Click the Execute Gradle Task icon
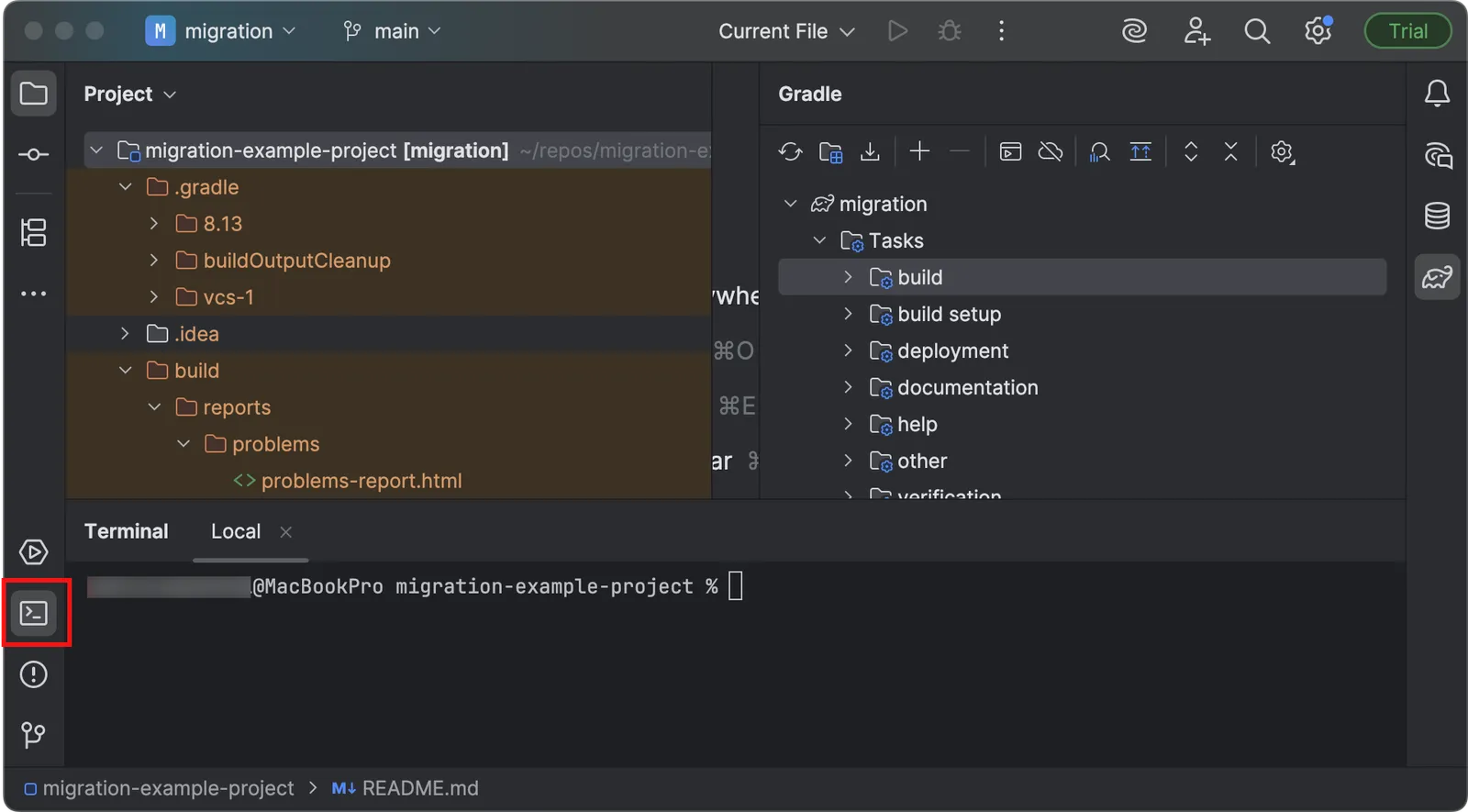 tap(1010, 152)
